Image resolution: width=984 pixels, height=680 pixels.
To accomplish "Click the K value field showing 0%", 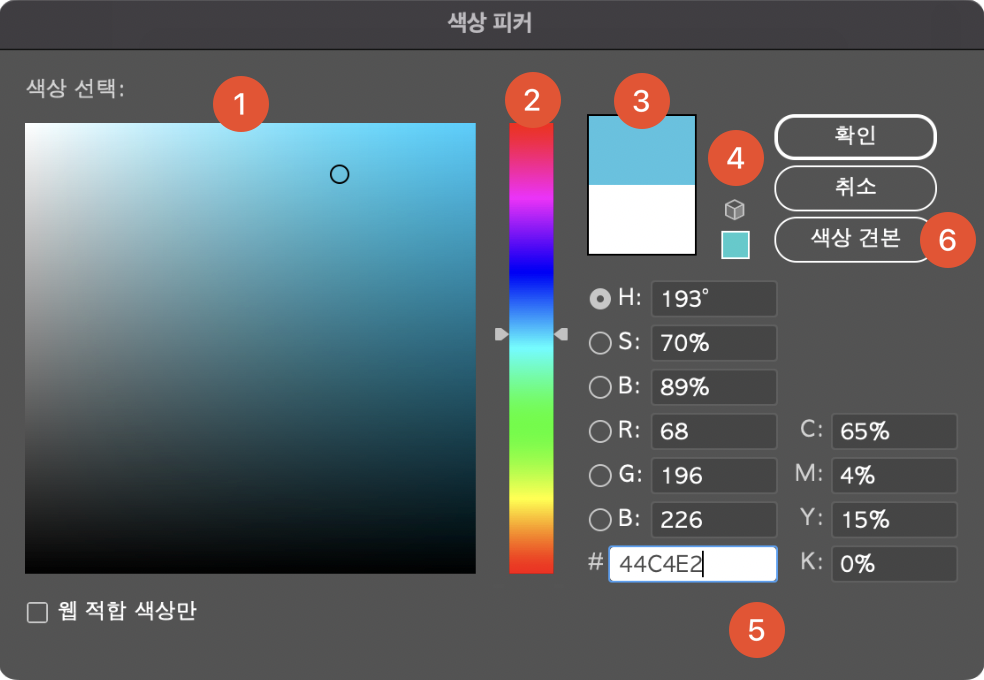I will pos(893,563).
